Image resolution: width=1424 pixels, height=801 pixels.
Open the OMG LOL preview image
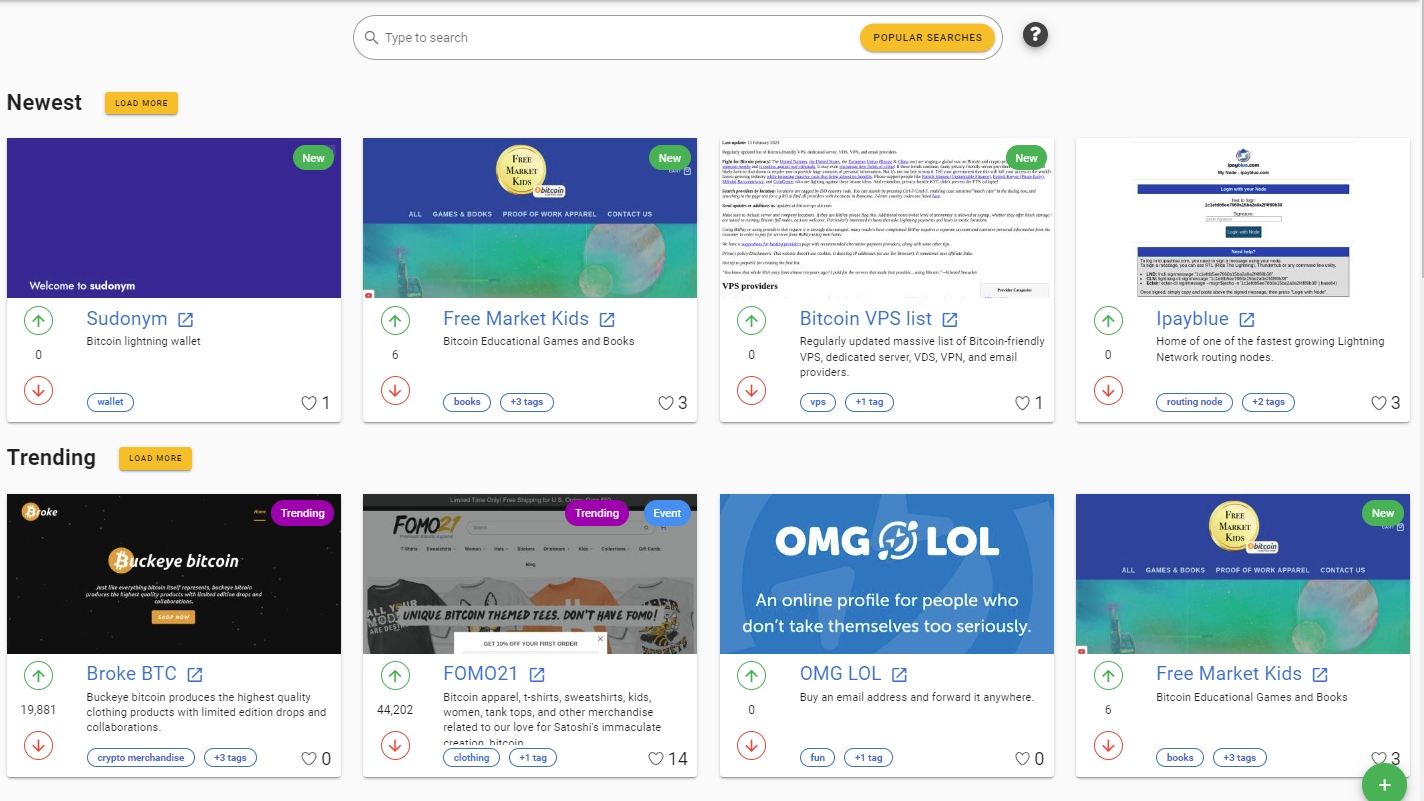[x=887, y=574]
